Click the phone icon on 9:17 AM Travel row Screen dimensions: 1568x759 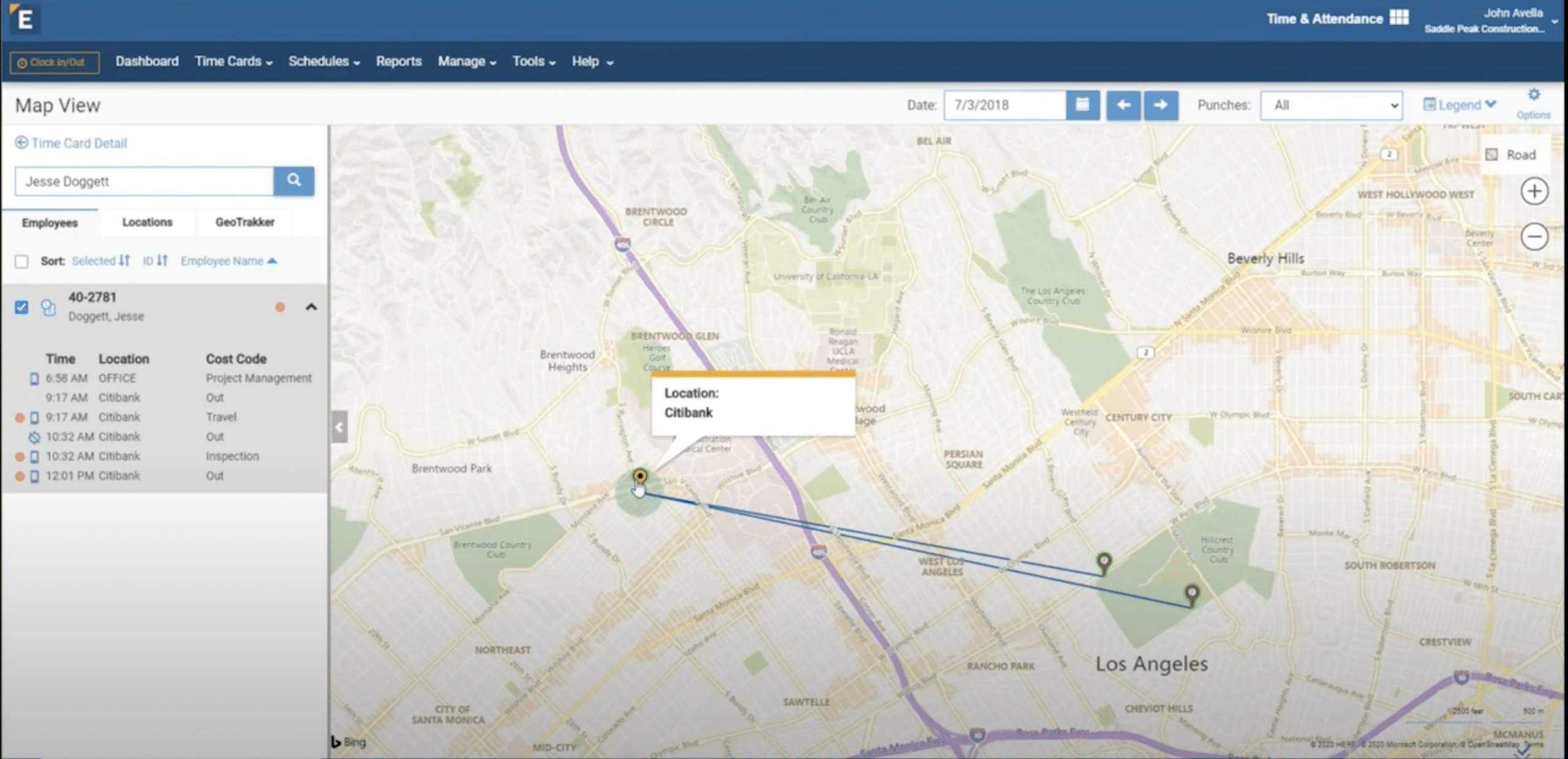click(x=34, y=418)
